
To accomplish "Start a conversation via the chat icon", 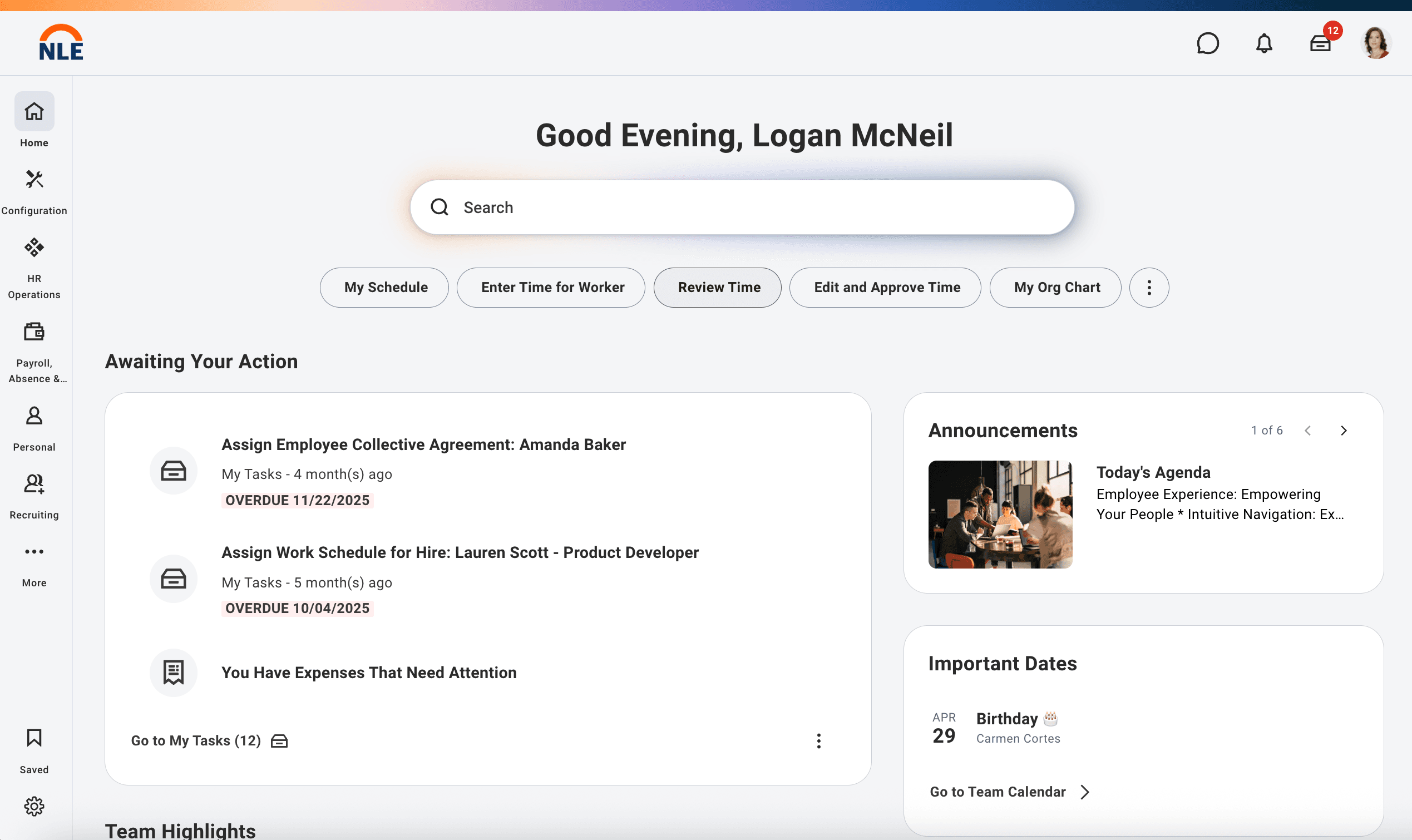I will (1207, 43).
